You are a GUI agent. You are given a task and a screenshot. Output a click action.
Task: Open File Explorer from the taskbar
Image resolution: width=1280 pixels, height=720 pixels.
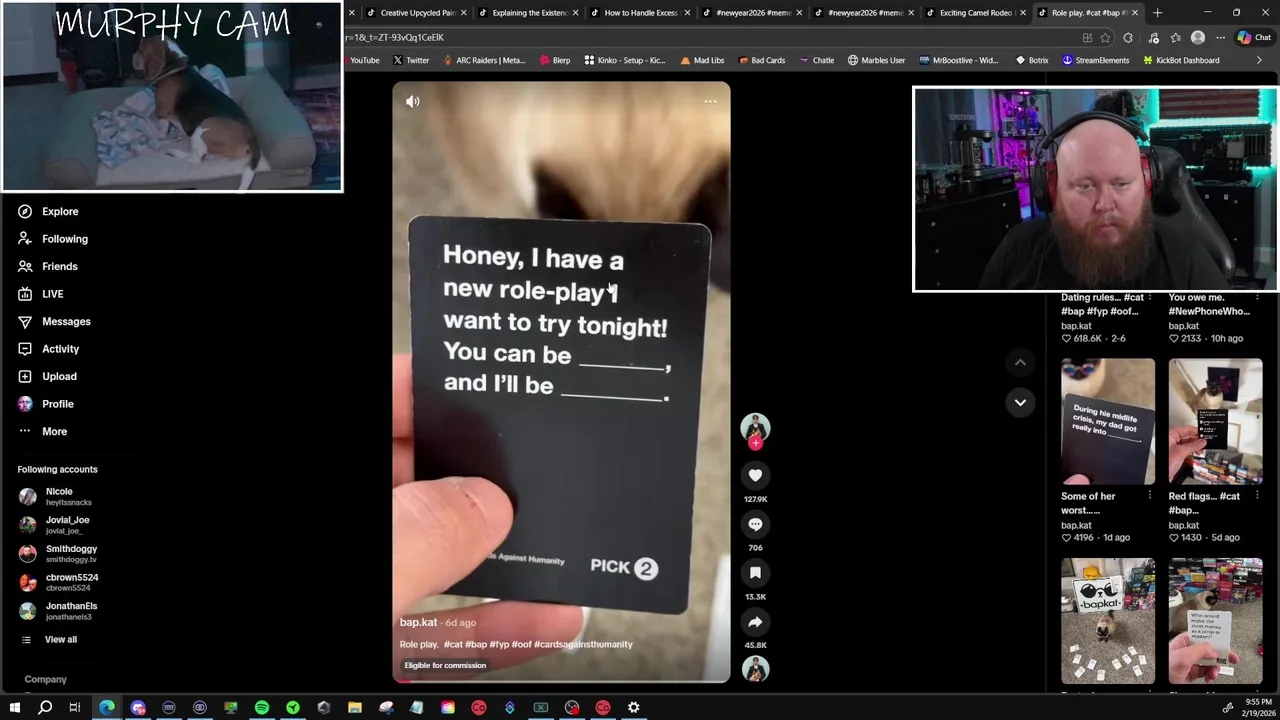(355, 708)
